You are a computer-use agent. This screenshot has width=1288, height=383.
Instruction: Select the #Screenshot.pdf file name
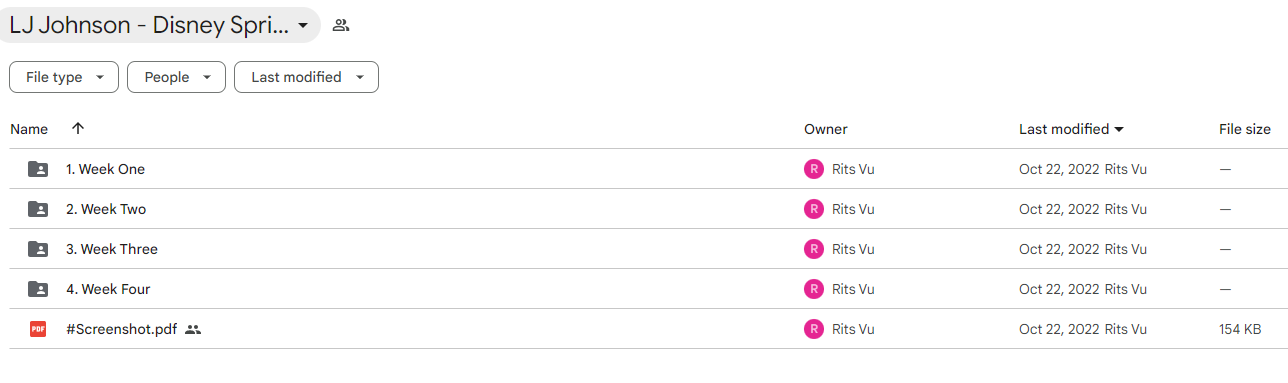click(121, 329)
